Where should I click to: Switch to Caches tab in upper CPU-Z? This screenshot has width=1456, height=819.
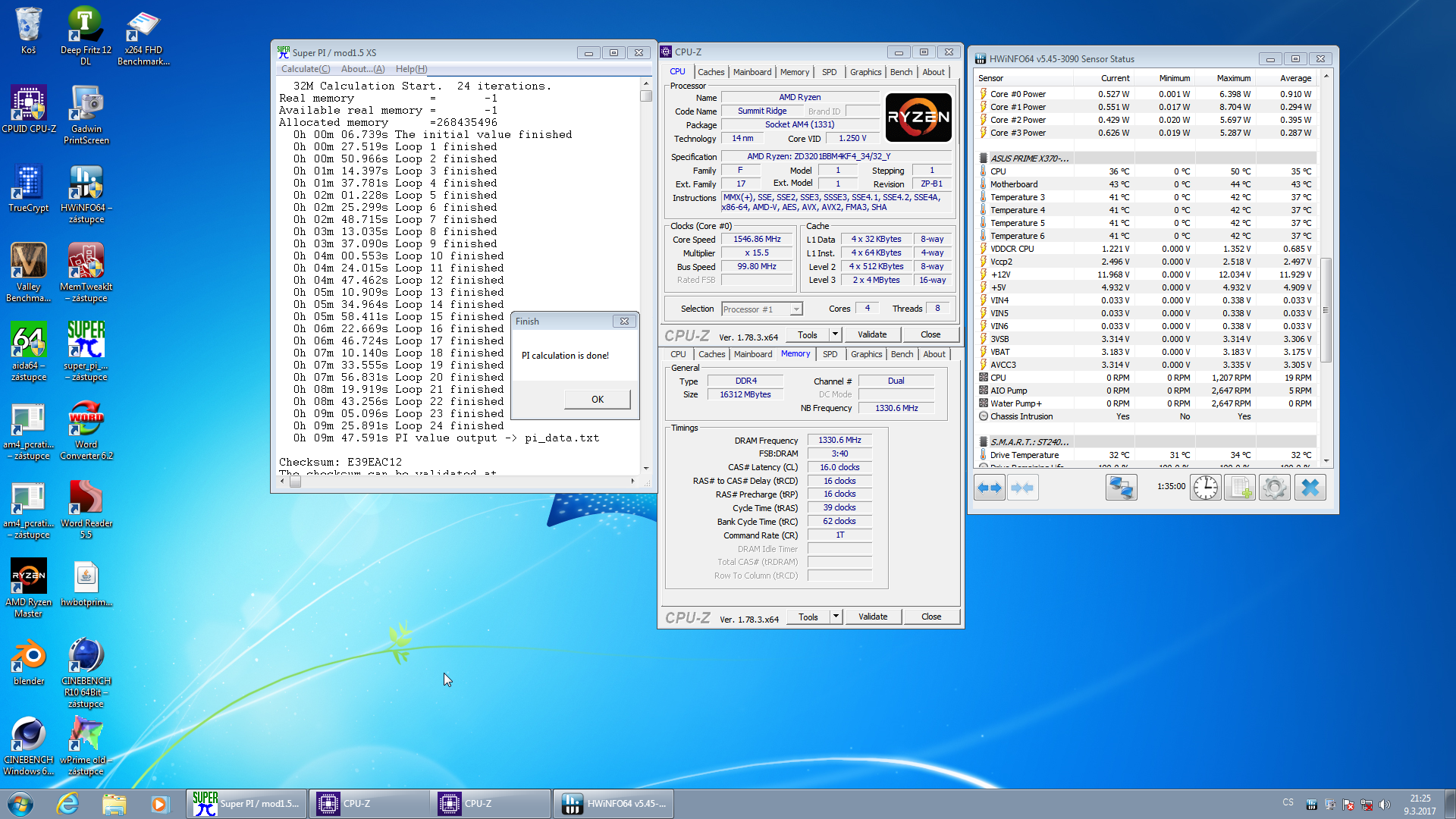coord(711,72)
